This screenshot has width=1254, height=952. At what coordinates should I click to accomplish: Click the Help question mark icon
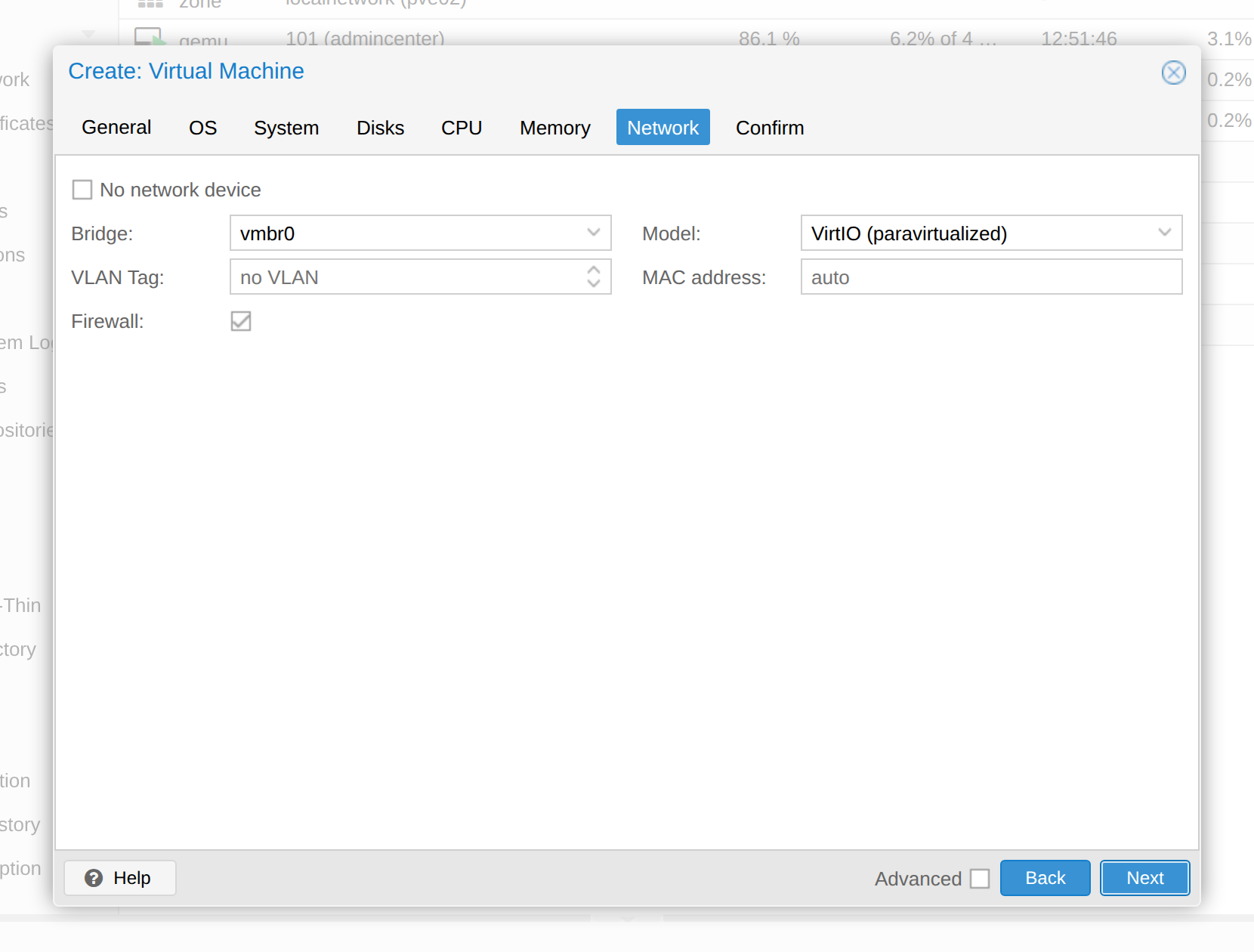(94, 878)
